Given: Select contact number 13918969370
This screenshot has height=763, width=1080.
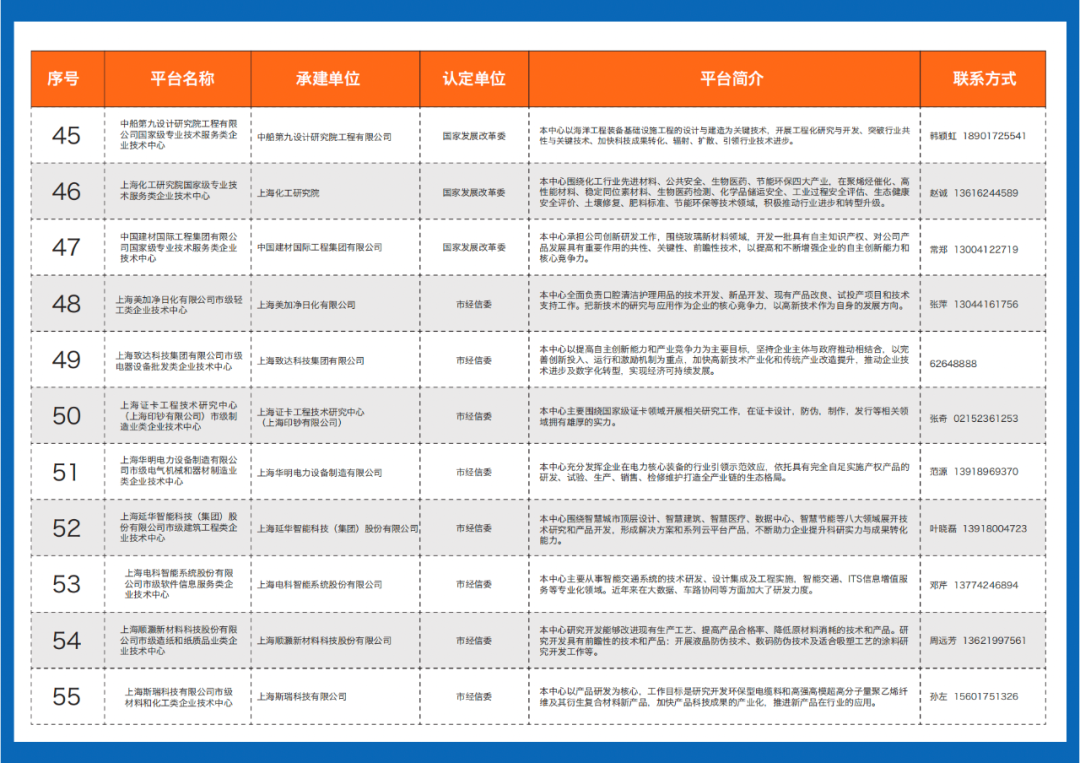Looking at the screenshot, I should point(986,472).
